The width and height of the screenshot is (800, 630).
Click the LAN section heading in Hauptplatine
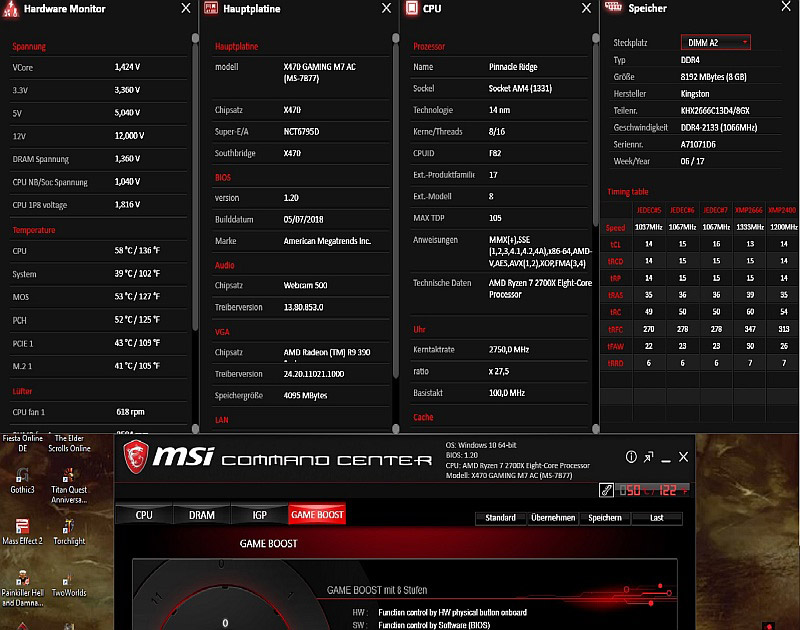pos(221,420)
